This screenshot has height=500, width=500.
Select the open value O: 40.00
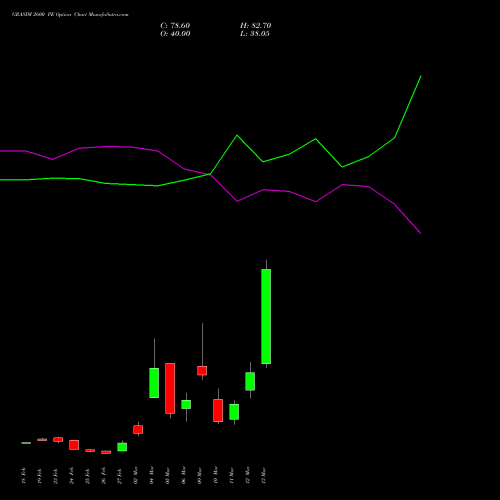tap(175, 34)
